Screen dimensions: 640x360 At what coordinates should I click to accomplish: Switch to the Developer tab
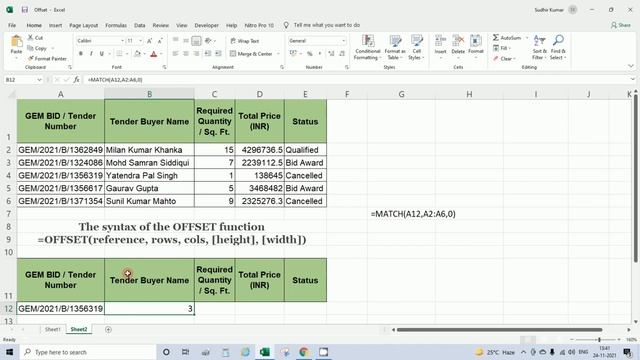coord(207,25)
